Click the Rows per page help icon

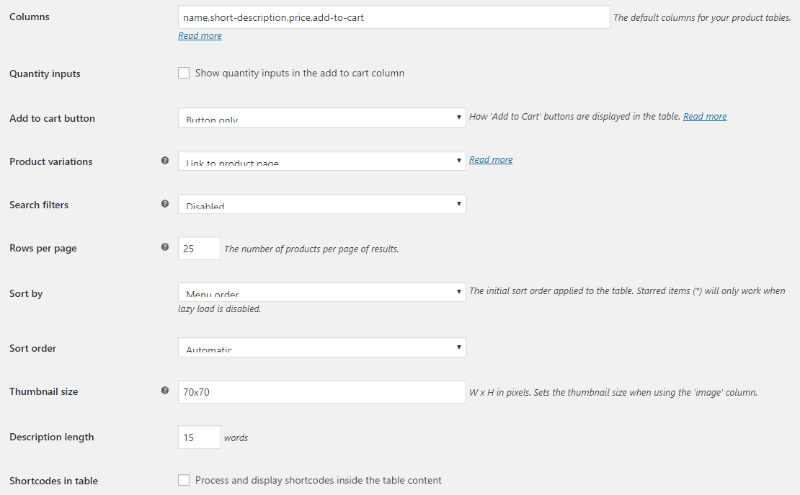pos(165,247)
